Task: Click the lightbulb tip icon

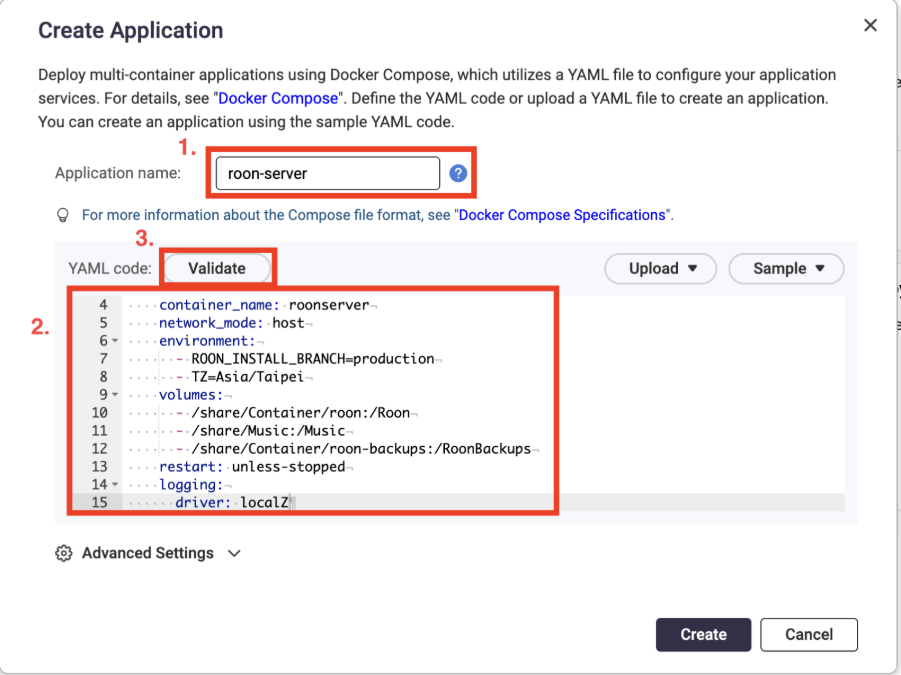Action: click(x=63, y=215)
